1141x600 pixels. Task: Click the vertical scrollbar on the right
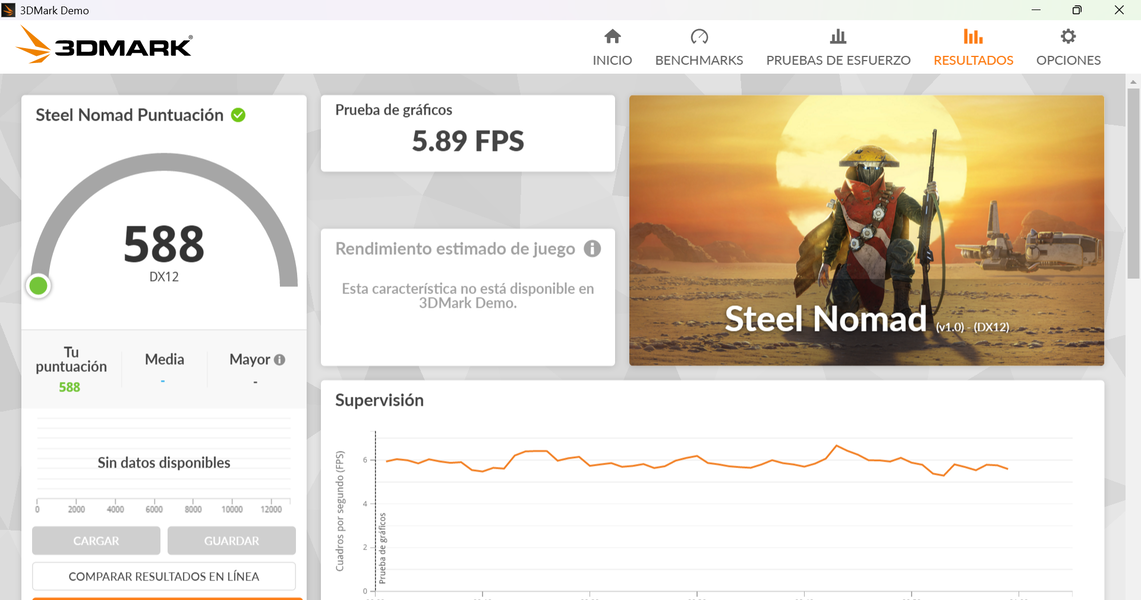tap(1132, 180)
